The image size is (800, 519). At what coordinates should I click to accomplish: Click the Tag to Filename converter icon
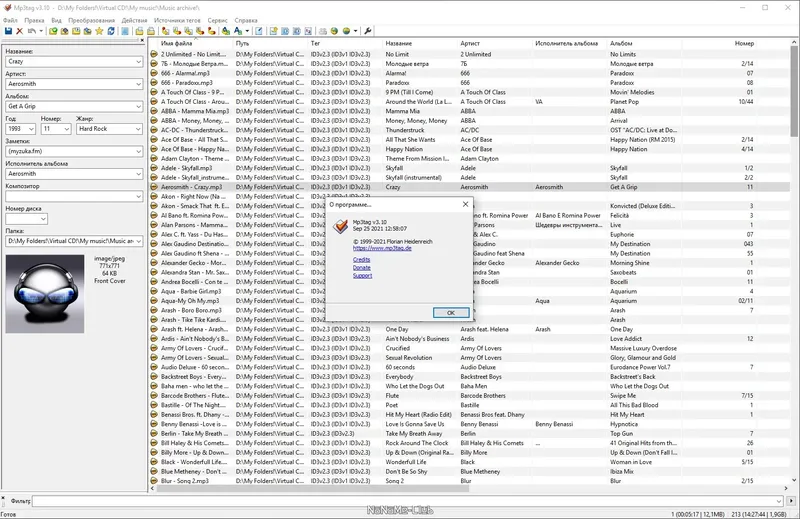(165, 31)
